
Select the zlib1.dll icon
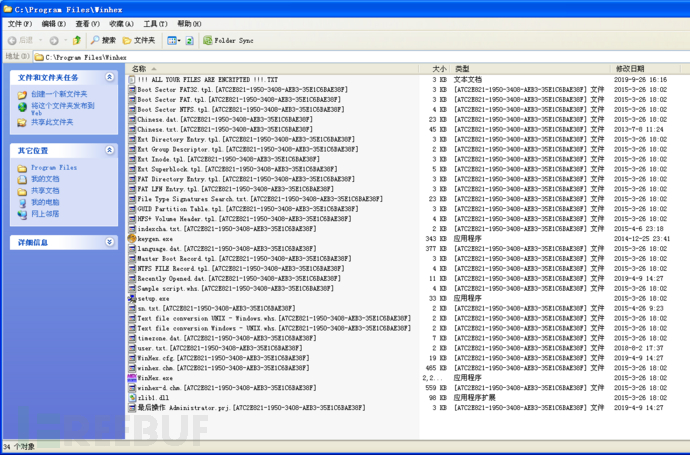(x=132, y=398)
